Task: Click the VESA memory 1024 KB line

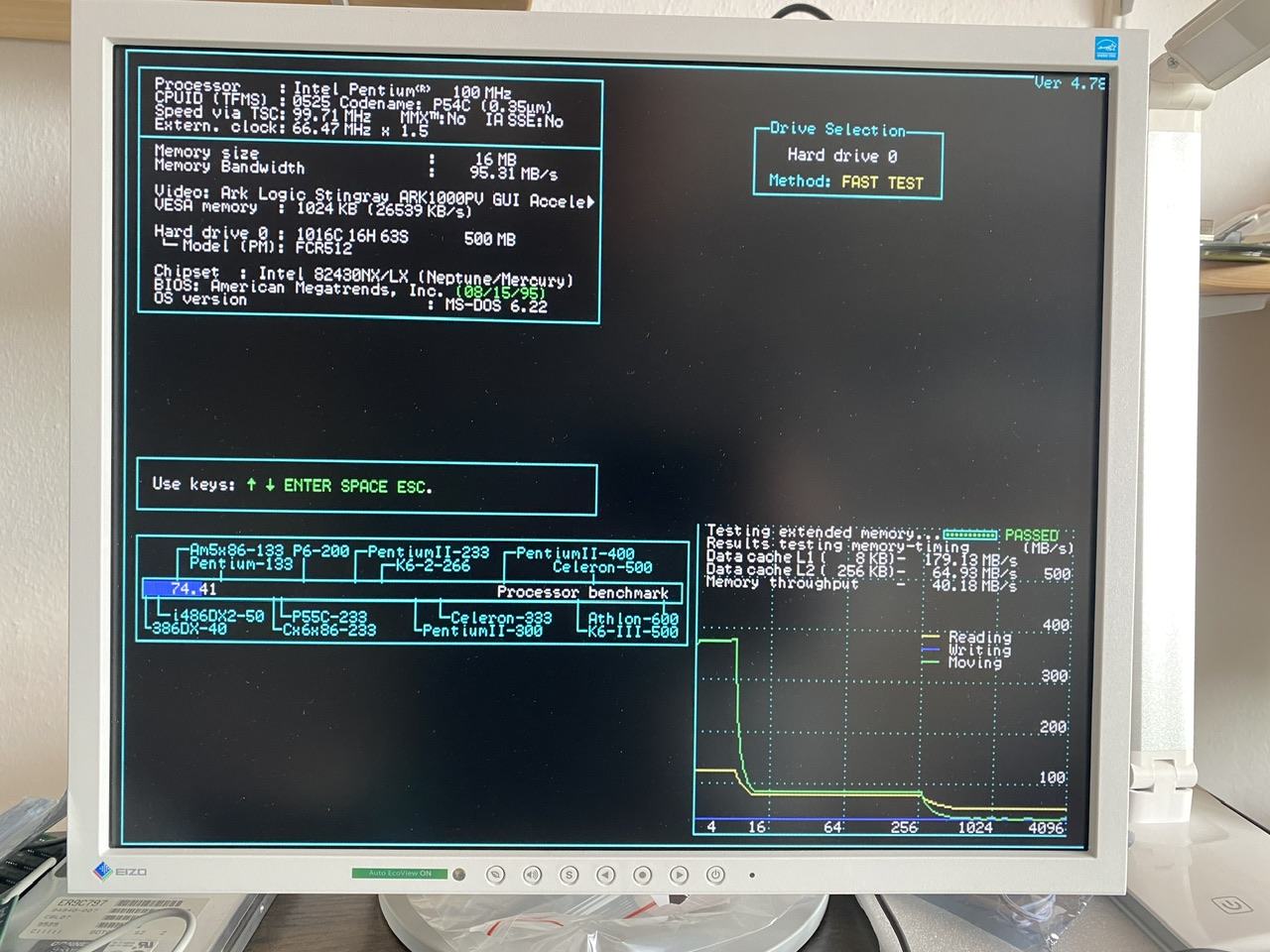Action: (314, 208)
